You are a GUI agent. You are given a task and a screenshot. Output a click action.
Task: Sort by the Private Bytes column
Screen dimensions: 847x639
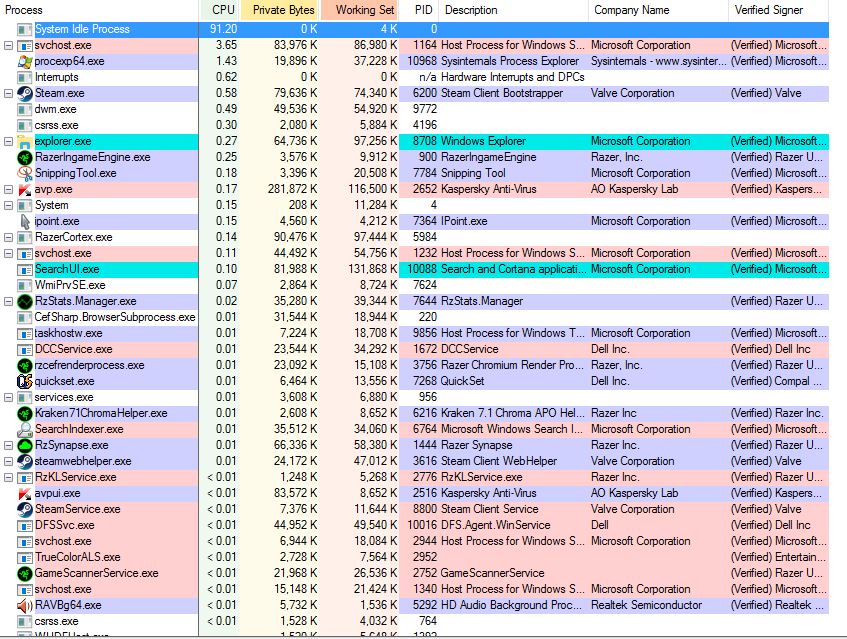pyautogui.click(x=280, y=10)
